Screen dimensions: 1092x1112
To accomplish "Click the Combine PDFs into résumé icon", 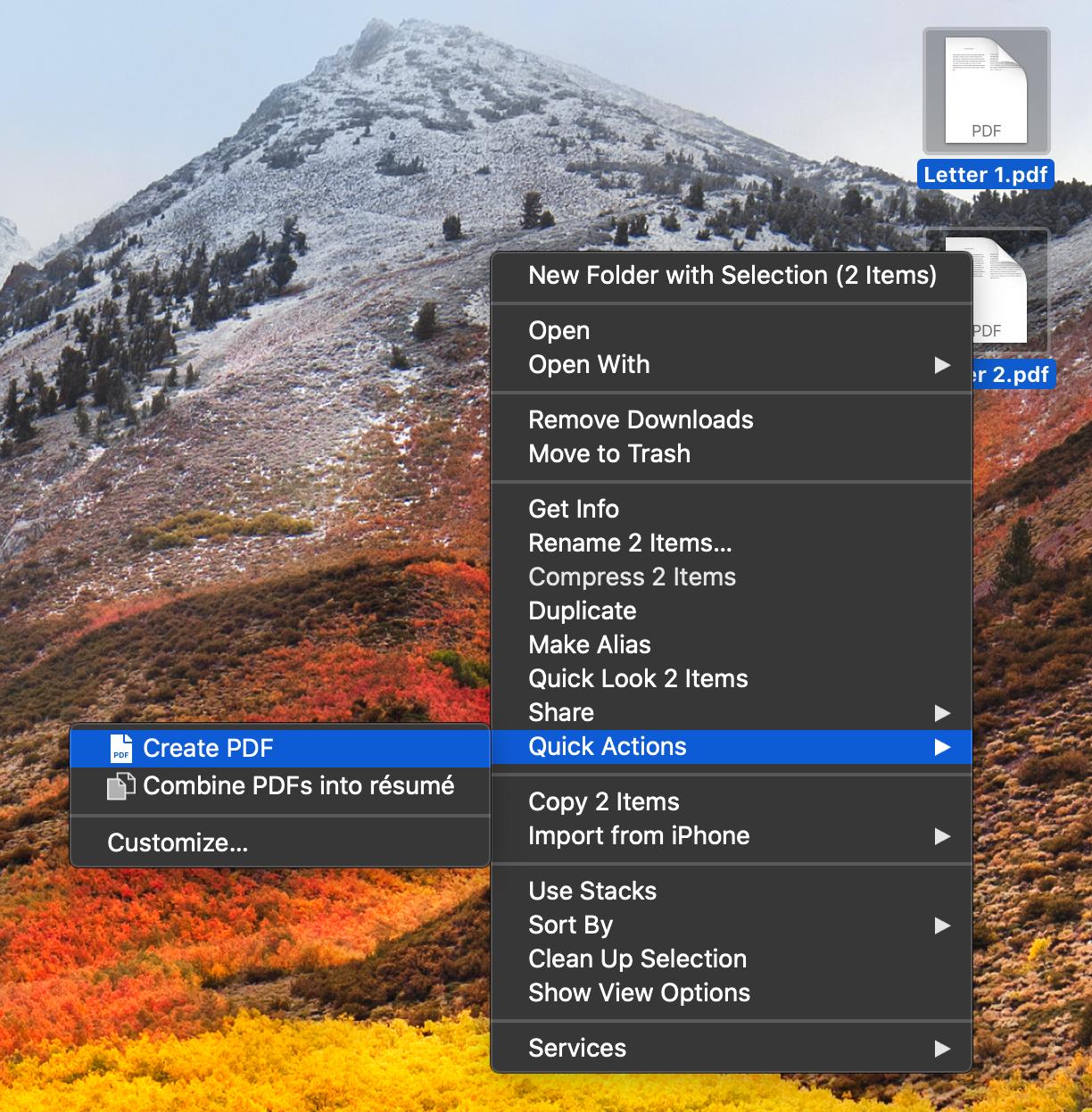I will click(x=121, y=787).
